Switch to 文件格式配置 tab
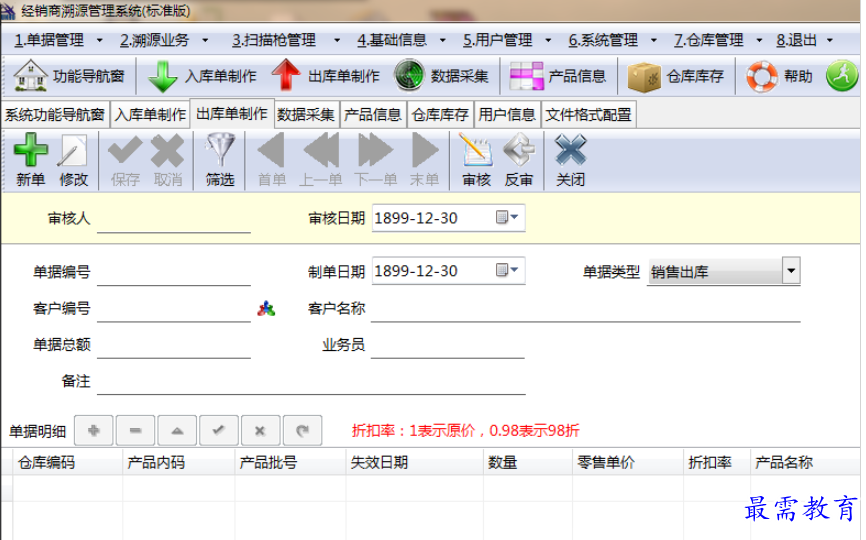This screenshot has width=866, height=540. tap(589, 114)
